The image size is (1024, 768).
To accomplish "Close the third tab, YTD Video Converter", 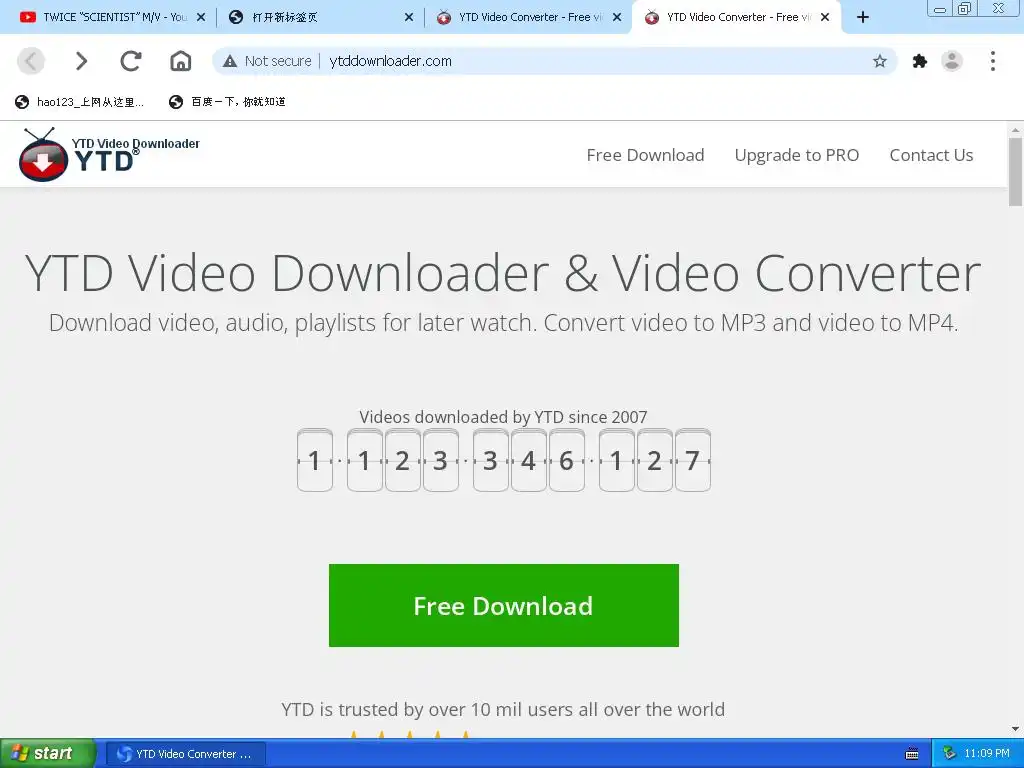I will (x=617, y=18).
